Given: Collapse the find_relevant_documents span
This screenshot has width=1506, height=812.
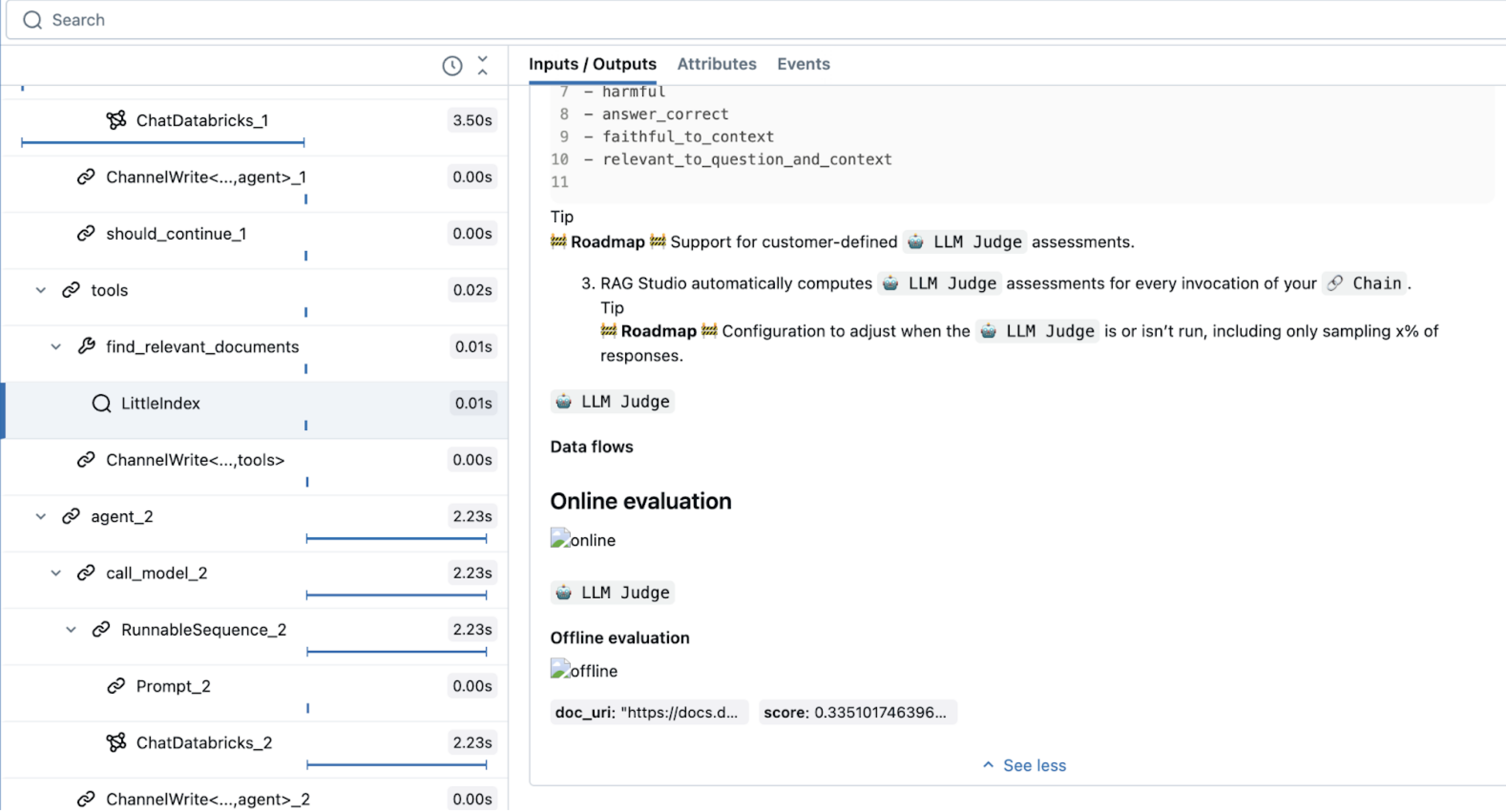Looking at the screenshot, I should (56, 346).
